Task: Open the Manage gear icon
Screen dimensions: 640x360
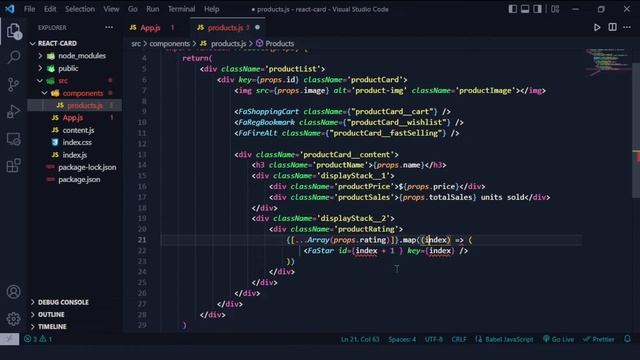Action: (13, 318)
